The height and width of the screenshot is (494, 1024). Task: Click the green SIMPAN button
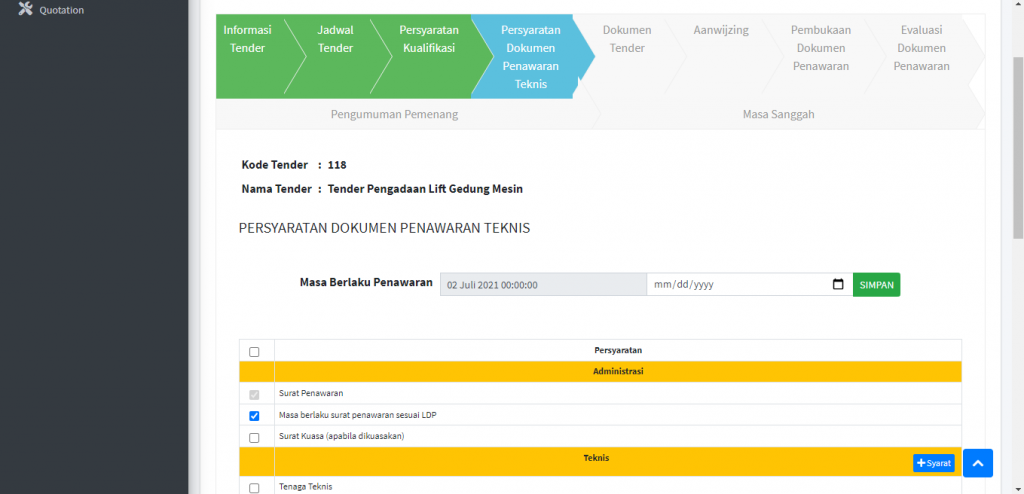pyautogui.click(x=876, y=285)
